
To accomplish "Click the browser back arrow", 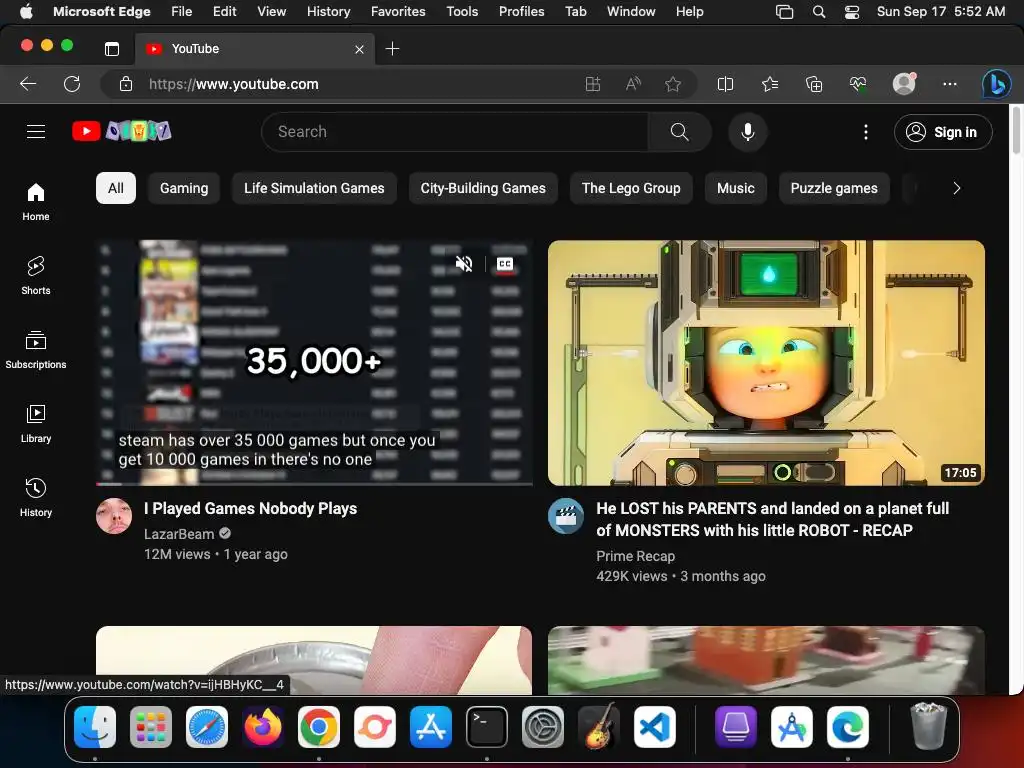I will (x=28, y=84).
